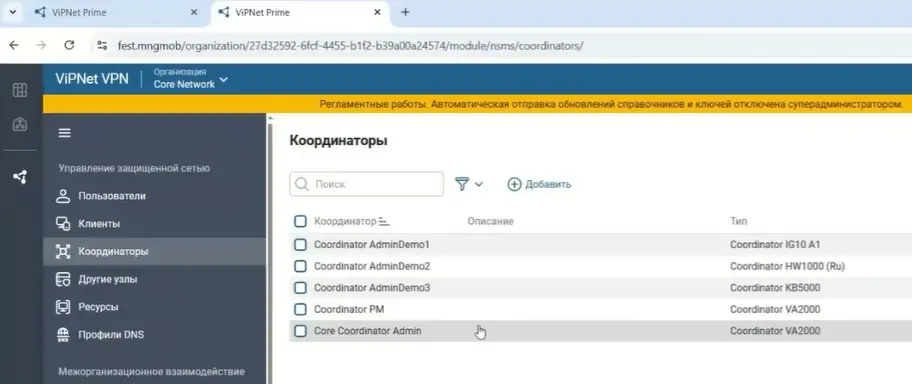The image size is (912, 384).
Task: Go back with browser back arrow
Action: [x=14, y=45]
